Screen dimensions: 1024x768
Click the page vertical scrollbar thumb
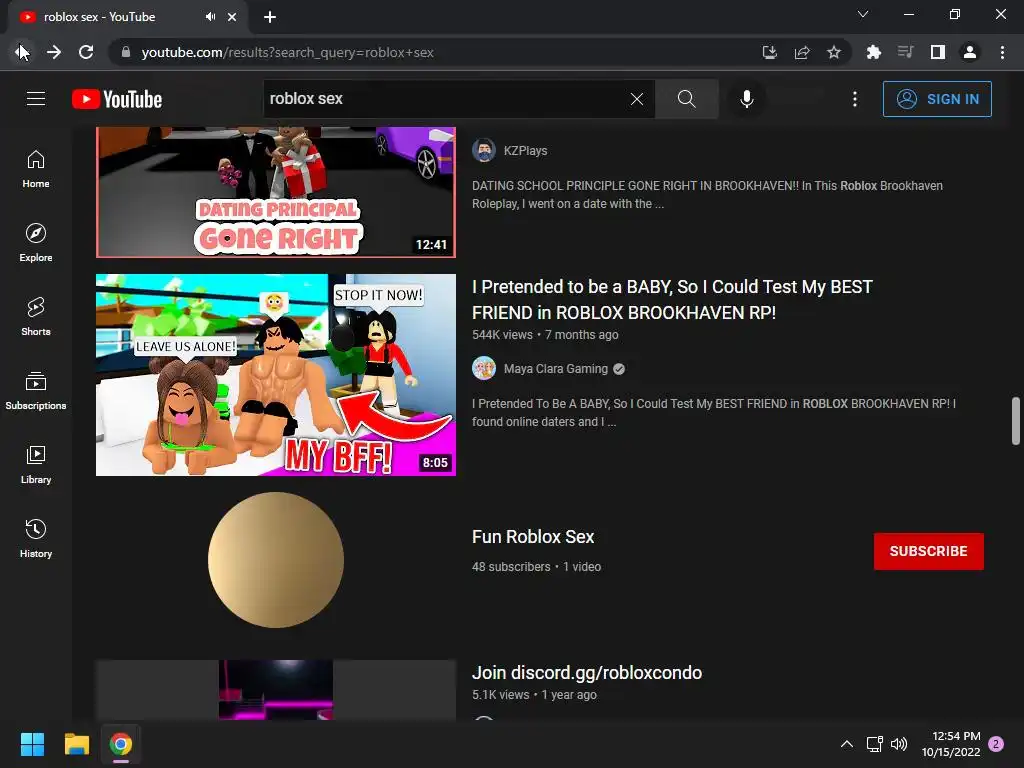[1016, 421]
